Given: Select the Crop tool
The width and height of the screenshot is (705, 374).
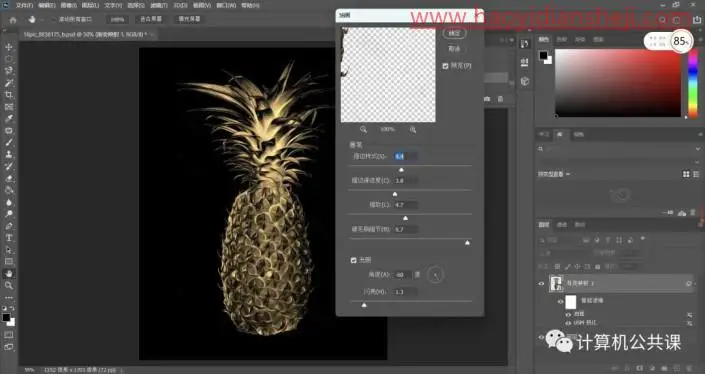Looking at the screenshot, I should (x=9, y=95).
